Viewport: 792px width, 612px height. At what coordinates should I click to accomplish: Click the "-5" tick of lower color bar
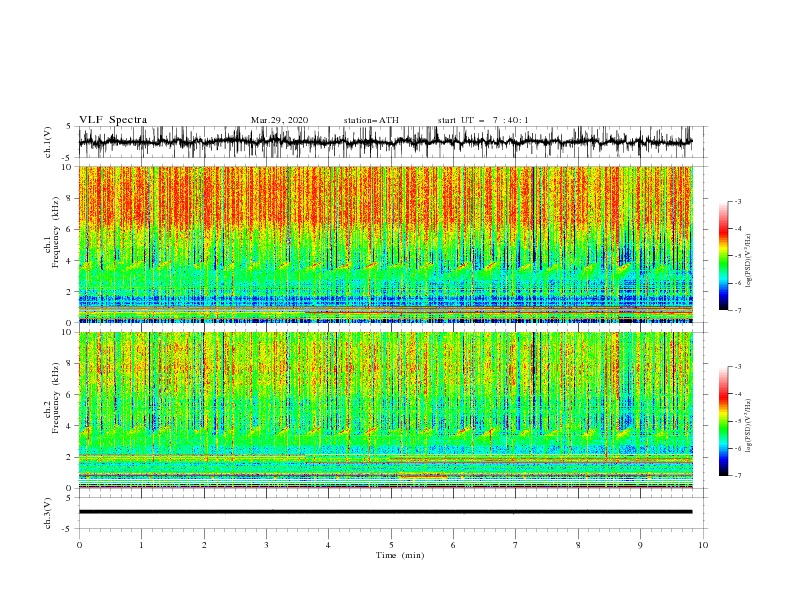tap(738, 421)
